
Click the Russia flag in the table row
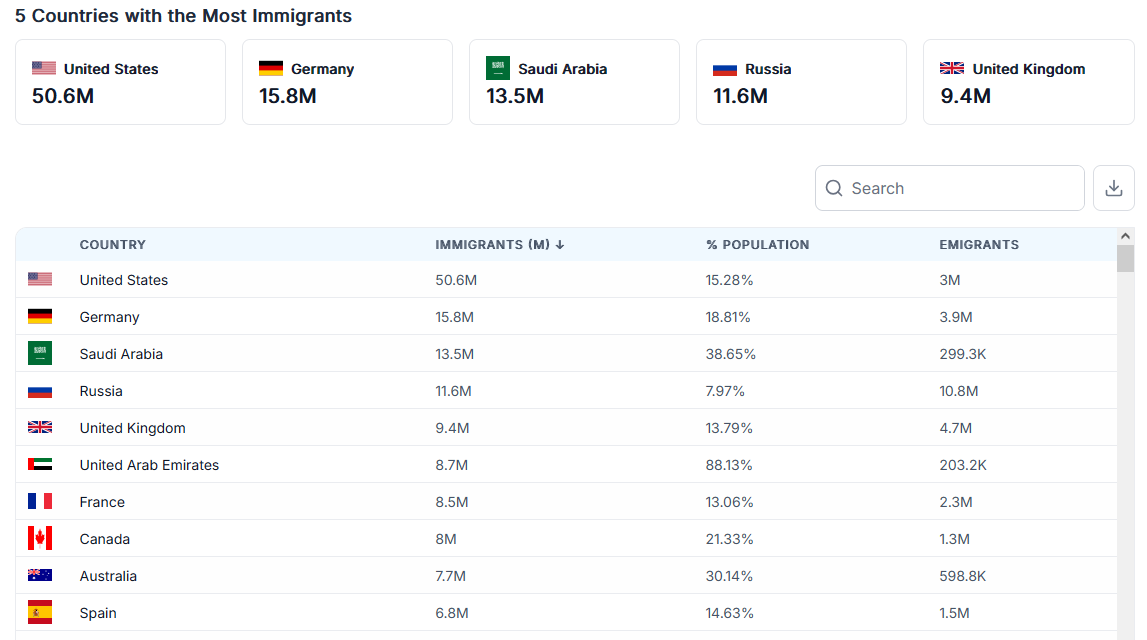tap(40, 391)
